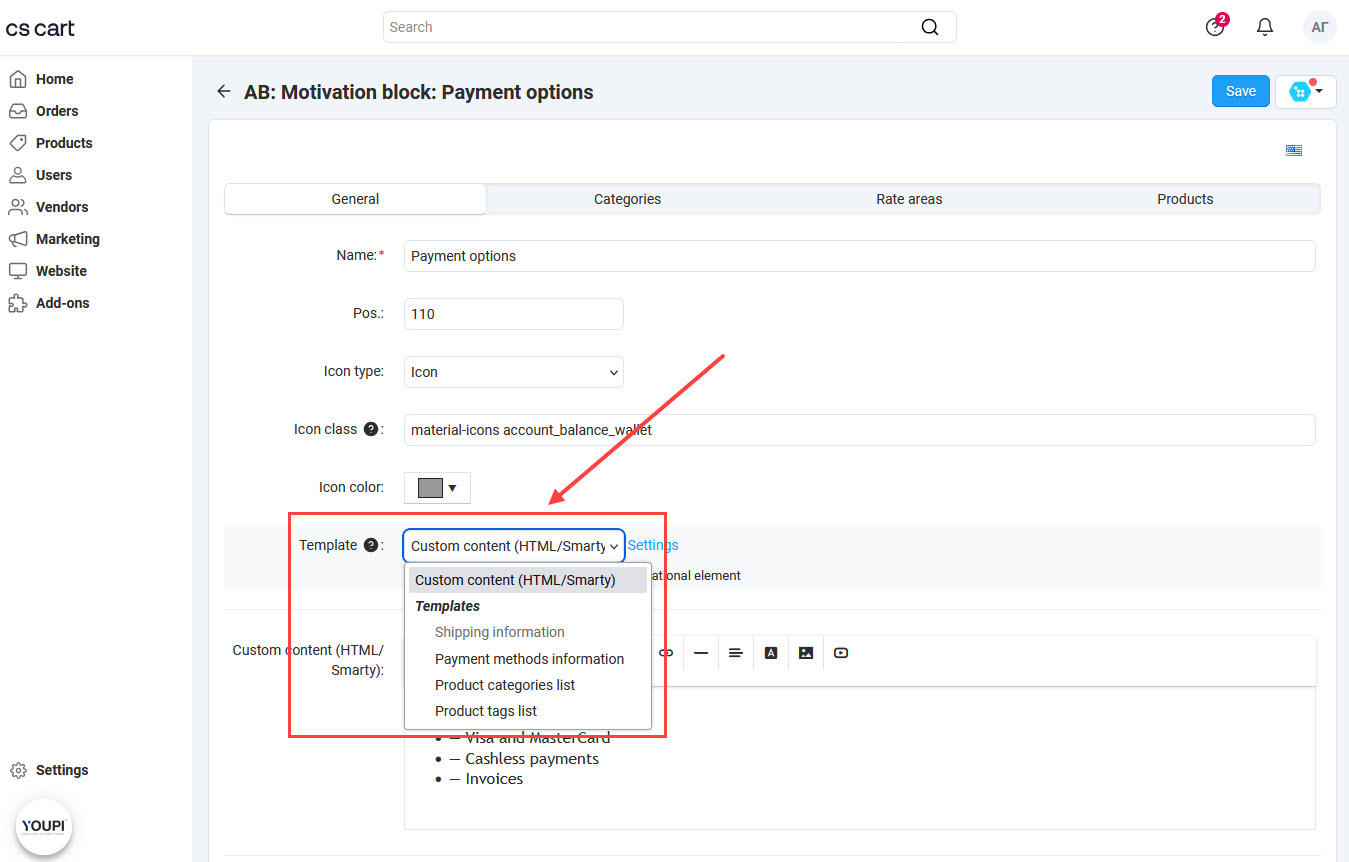Click the Settings link beside Template
Image resolution: width=1349 pixels, height=862 pixels.
(x=653, y=545)
